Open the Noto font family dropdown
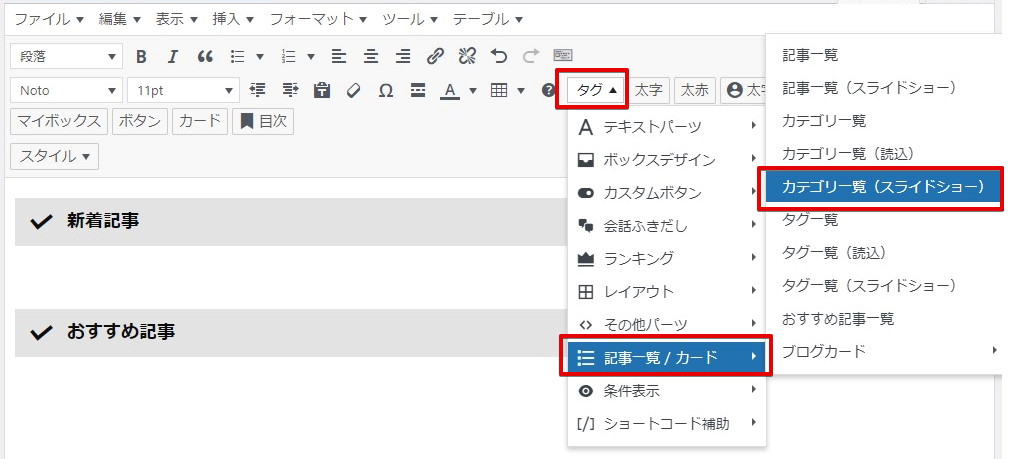 click(66, 91)
